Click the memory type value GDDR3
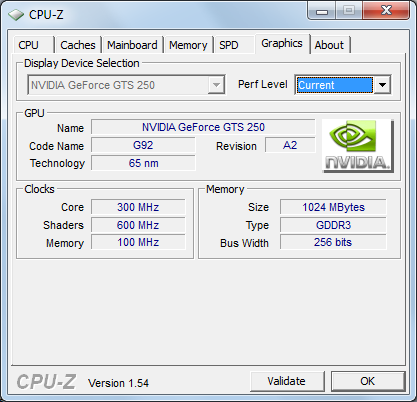Image resolution: width=417 pixels, height=402 pixels. click(333, 225)
